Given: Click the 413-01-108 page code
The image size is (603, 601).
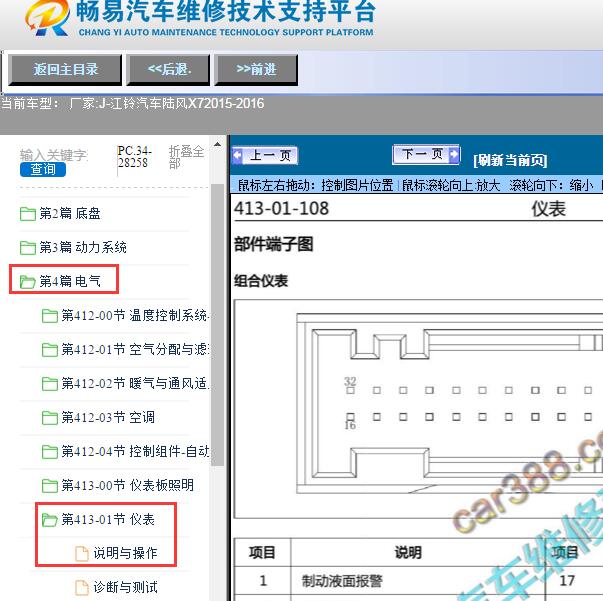Looking at the screenshot, I should (x=282, y=209).
